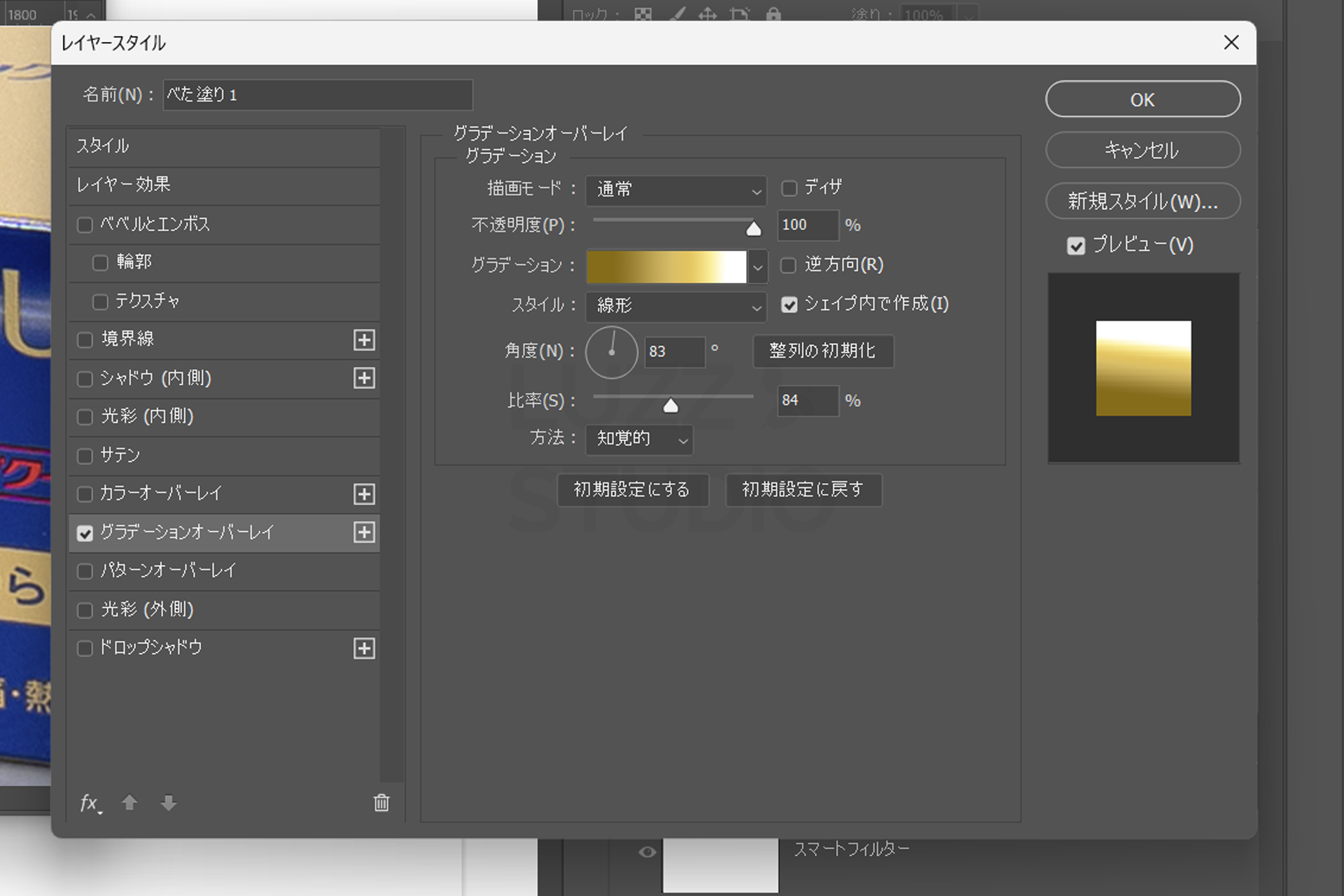The width and height of the screenshot is (1344, 896).
Task: Click the 整列の初期化 button
Action: pyautogui.click(x=822, y=351)
